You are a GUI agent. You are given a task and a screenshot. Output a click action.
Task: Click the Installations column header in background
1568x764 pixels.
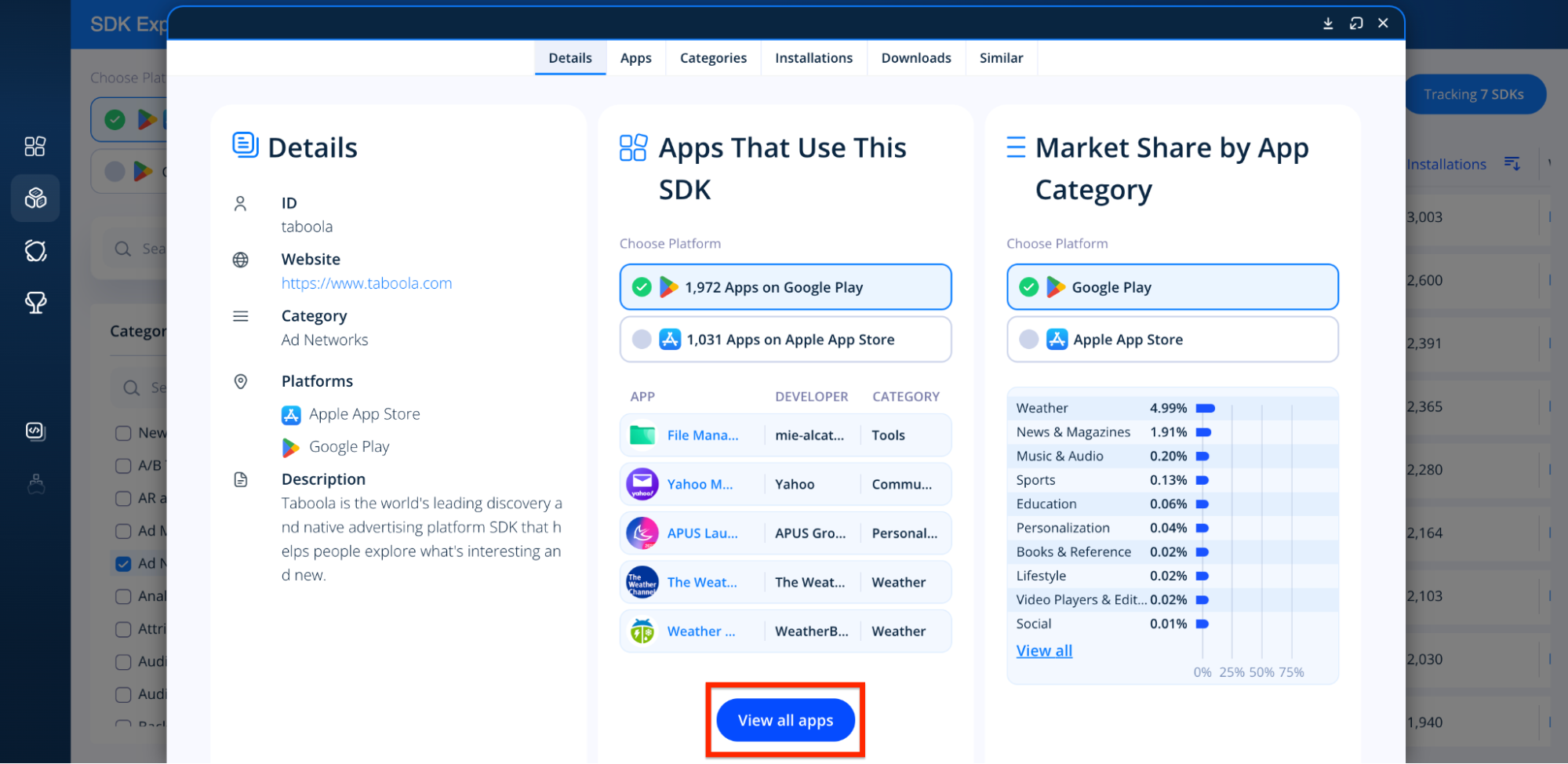pyautogui.click(x=1446, y=164)
